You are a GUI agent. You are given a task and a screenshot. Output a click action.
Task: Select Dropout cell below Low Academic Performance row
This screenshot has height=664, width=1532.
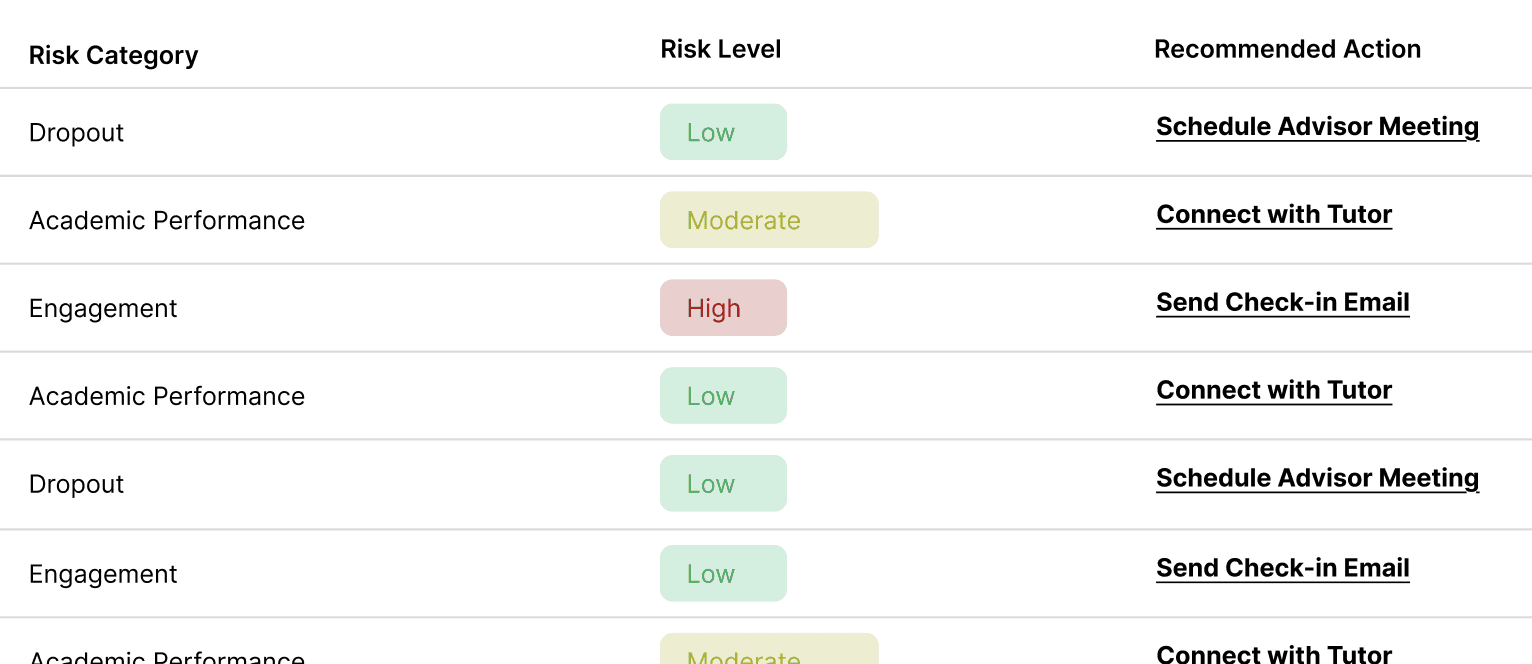76,484
